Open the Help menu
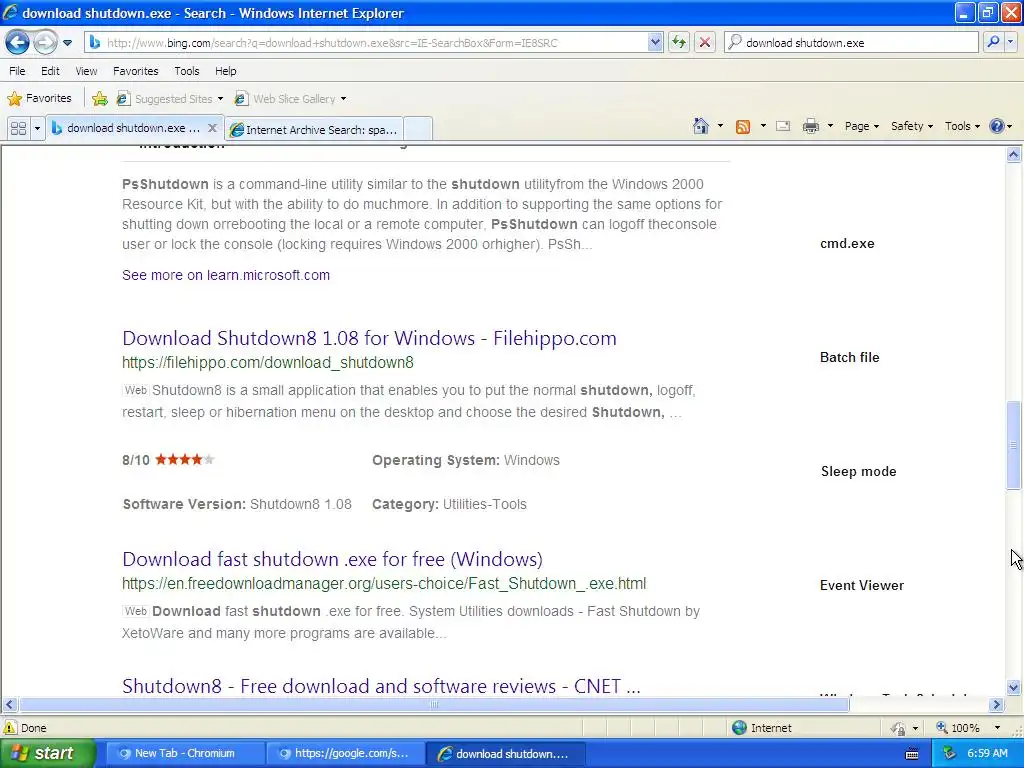This screenshot has width=1024, height=768. pyautogui.click(x=225, y=71)
